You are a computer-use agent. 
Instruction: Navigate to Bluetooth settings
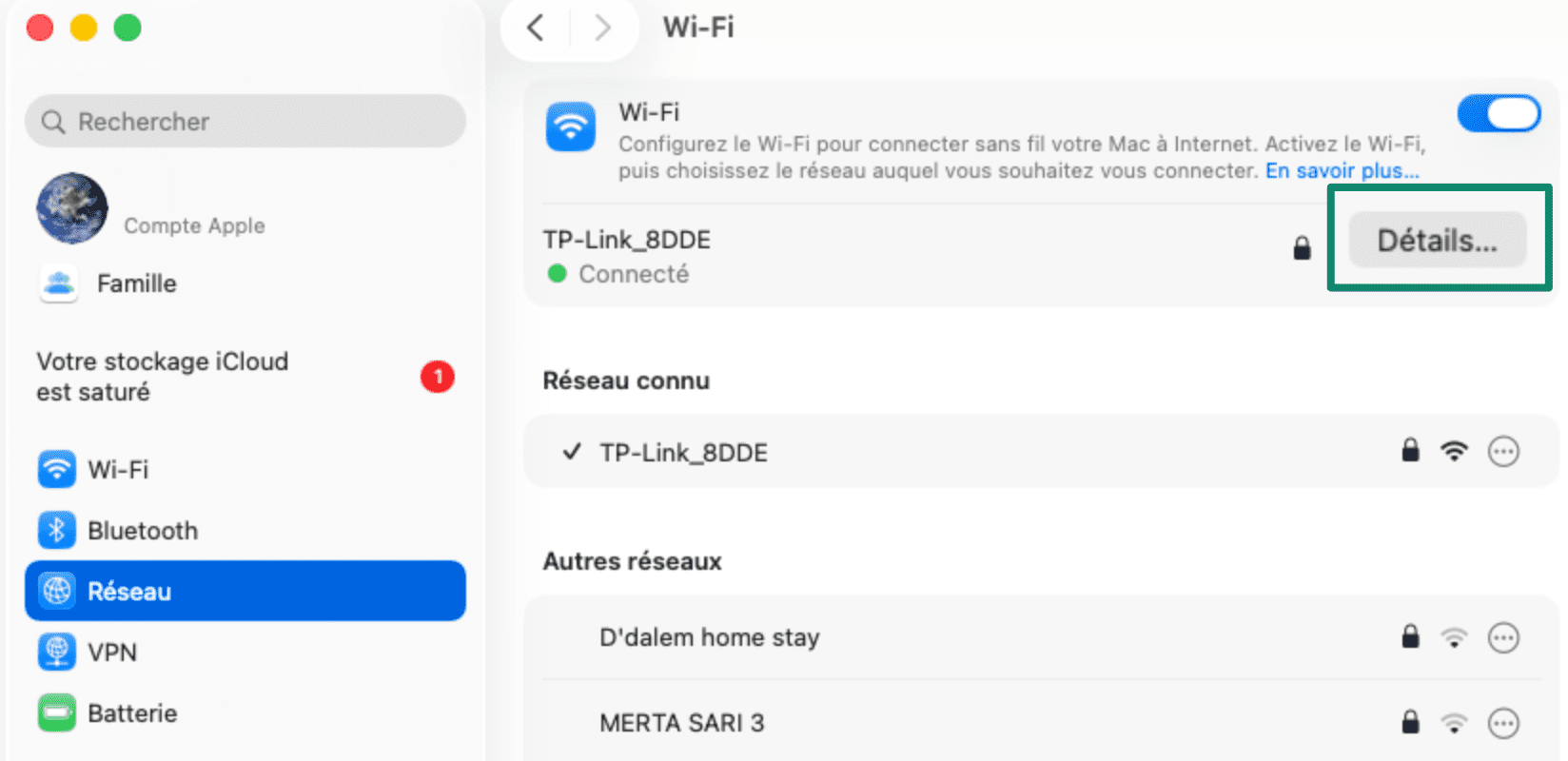(143, 530)
